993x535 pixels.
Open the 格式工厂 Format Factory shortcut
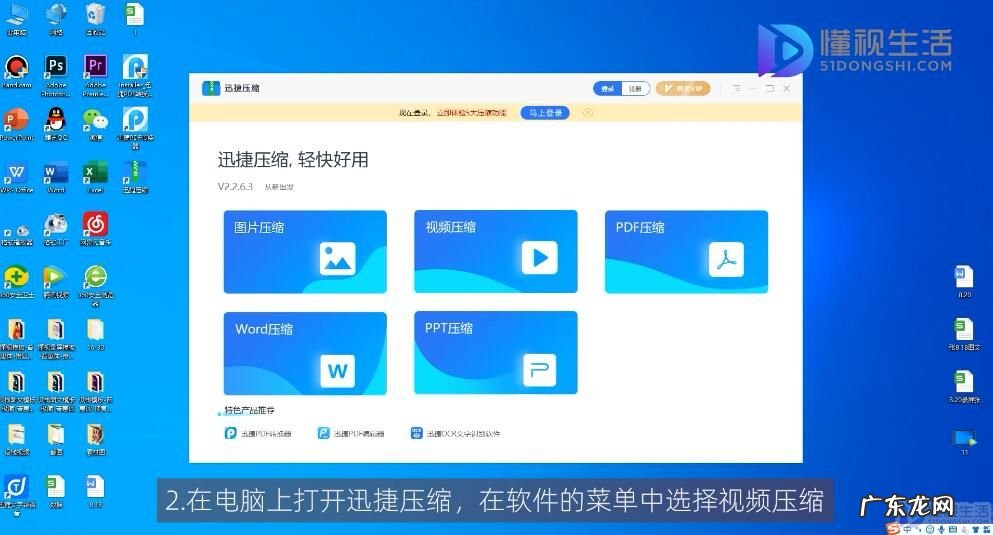56,229
